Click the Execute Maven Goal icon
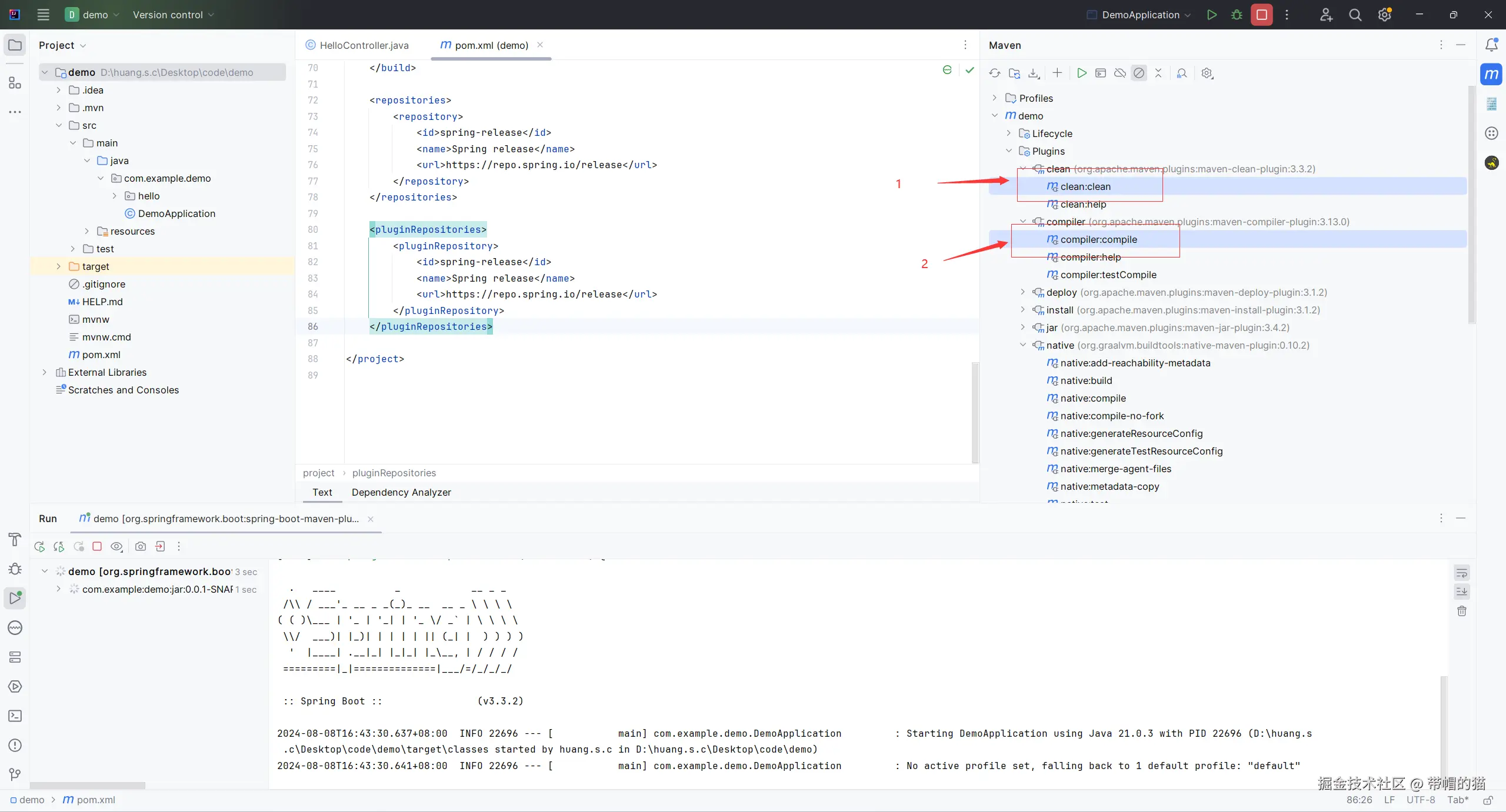The width and height of the screenshot is (1506, 812). 1101,73
